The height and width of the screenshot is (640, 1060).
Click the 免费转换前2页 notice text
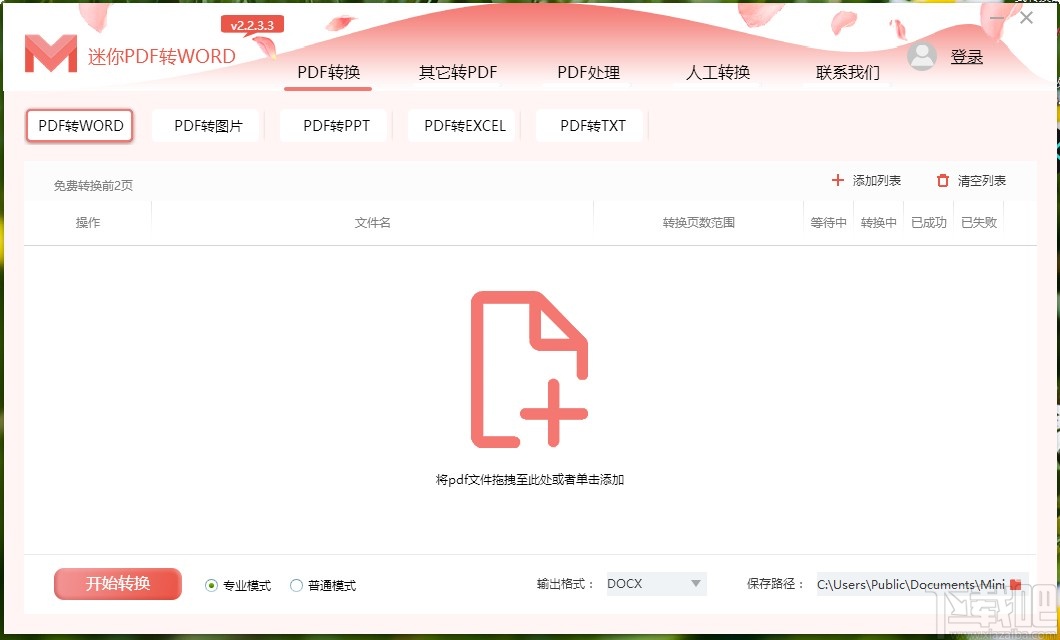click(93, 185)
